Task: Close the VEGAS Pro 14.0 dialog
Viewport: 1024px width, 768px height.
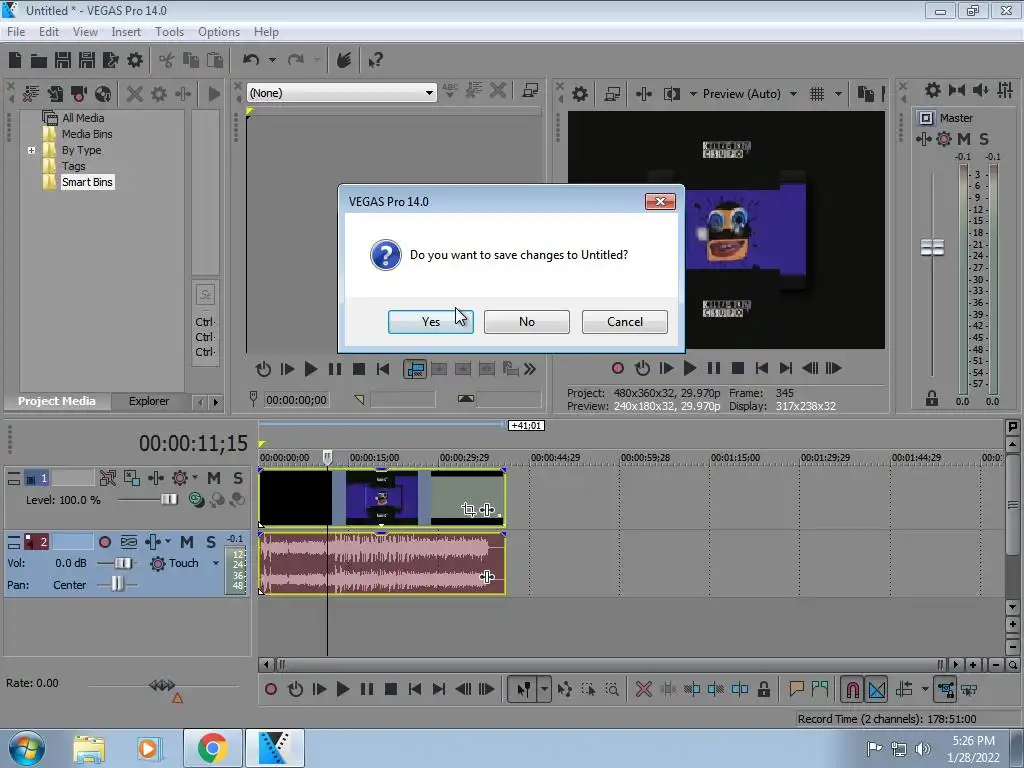Action: click(660, 201)
